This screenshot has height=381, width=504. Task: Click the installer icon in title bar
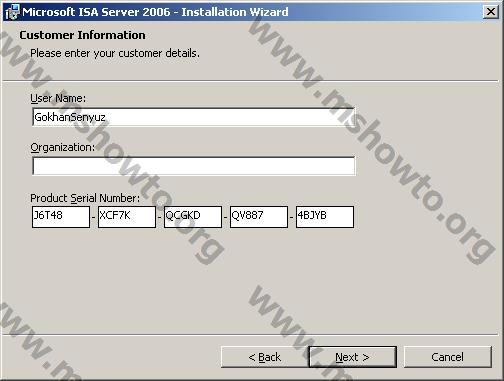coord(12,12)
